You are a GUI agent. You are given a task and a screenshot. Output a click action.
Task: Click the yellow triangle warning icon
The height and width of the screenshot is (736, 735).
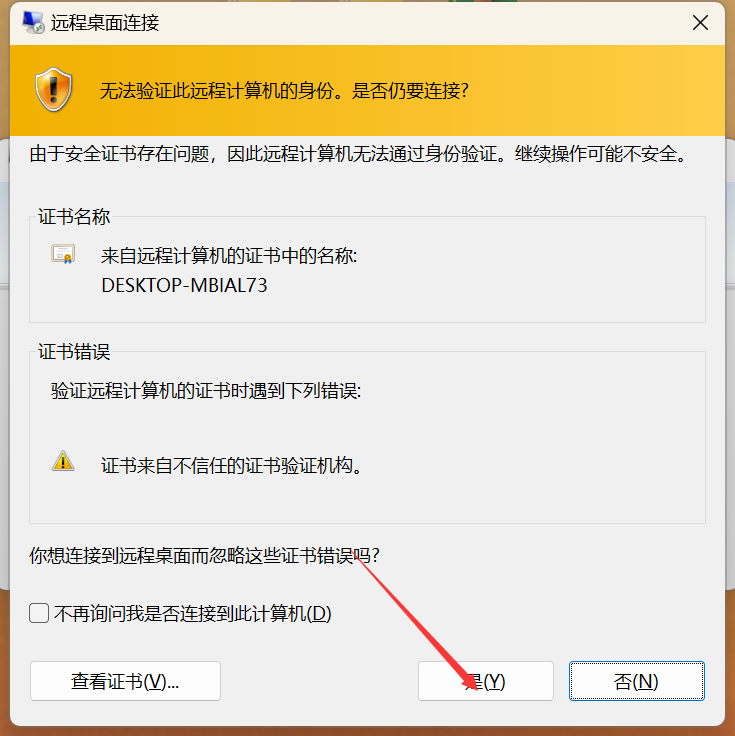[x=63, y=460]
